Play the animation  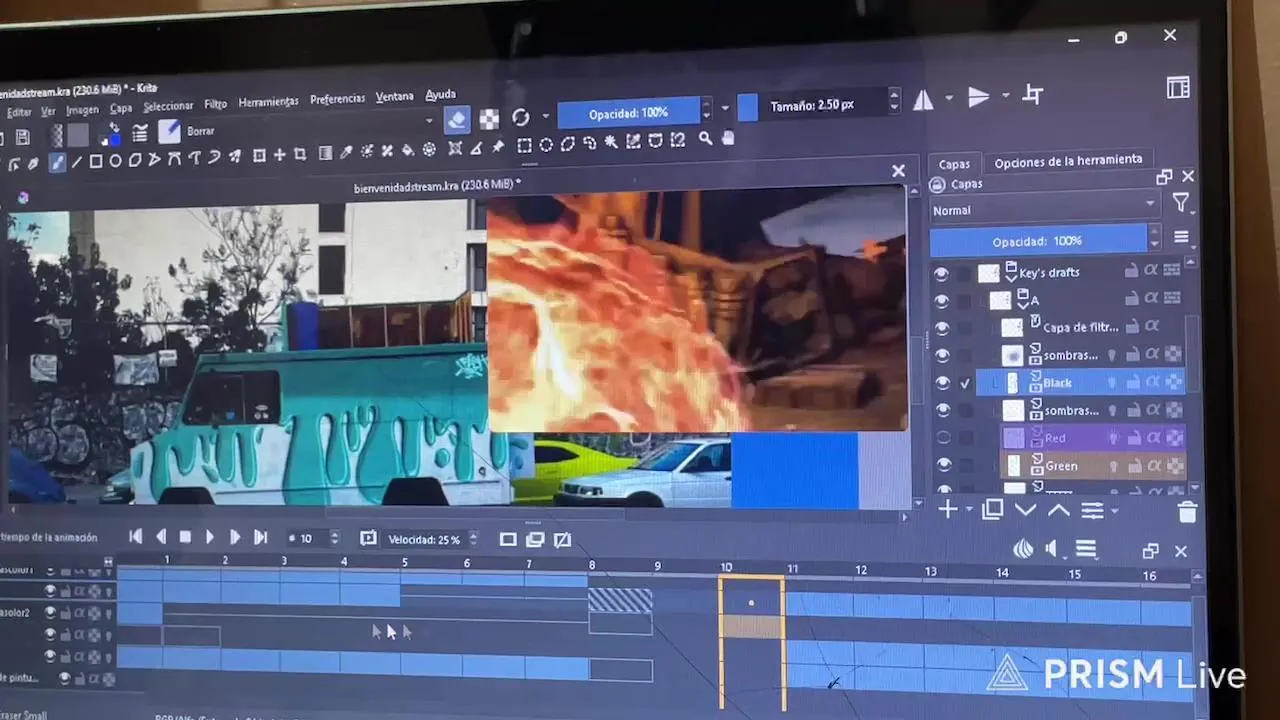[x=209, y=538]
